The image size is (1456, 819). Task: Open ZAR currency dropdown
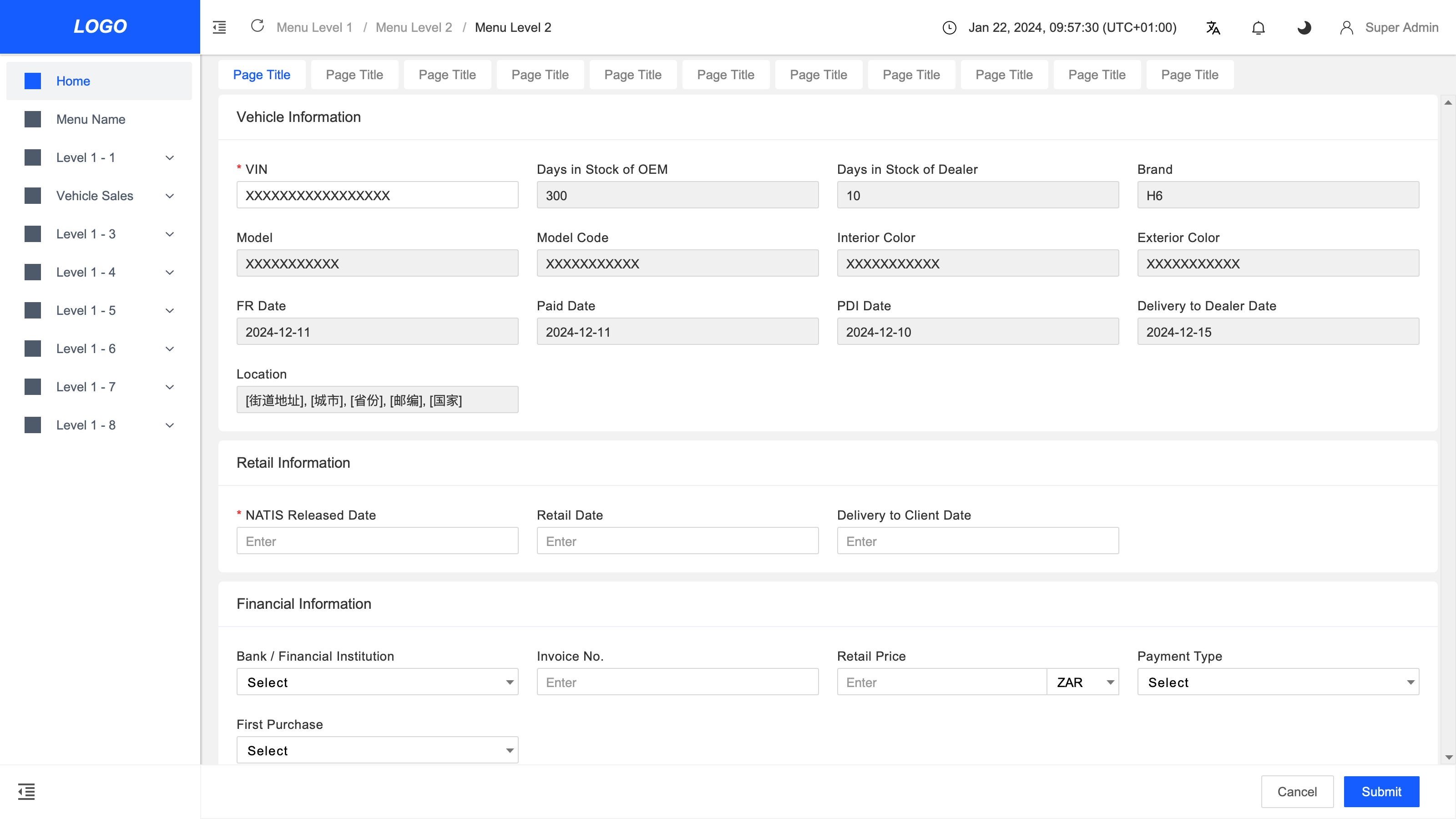(x=1083, y=682)
